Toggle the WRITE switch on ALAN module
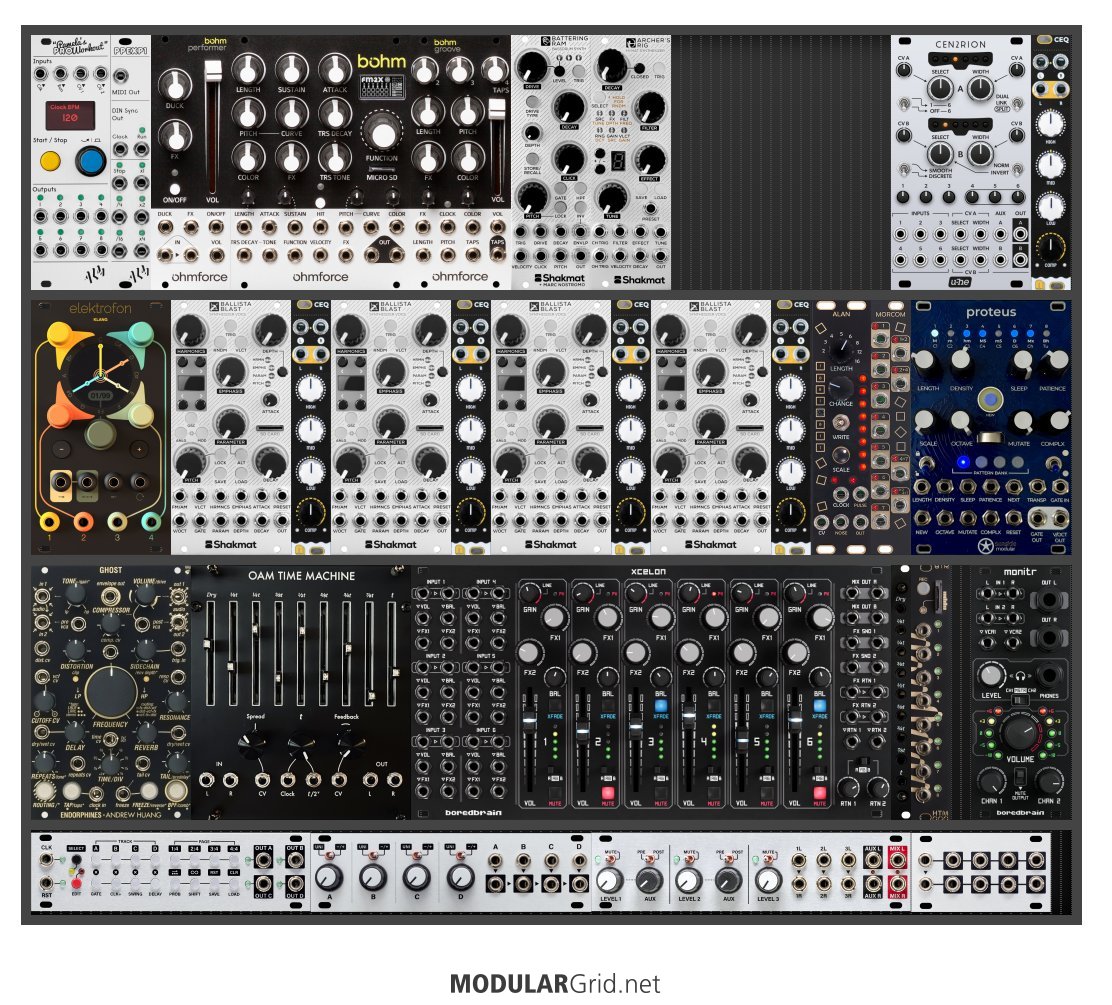The width and height of the screenshot is (1112, 1005). [x=841, y=423]
